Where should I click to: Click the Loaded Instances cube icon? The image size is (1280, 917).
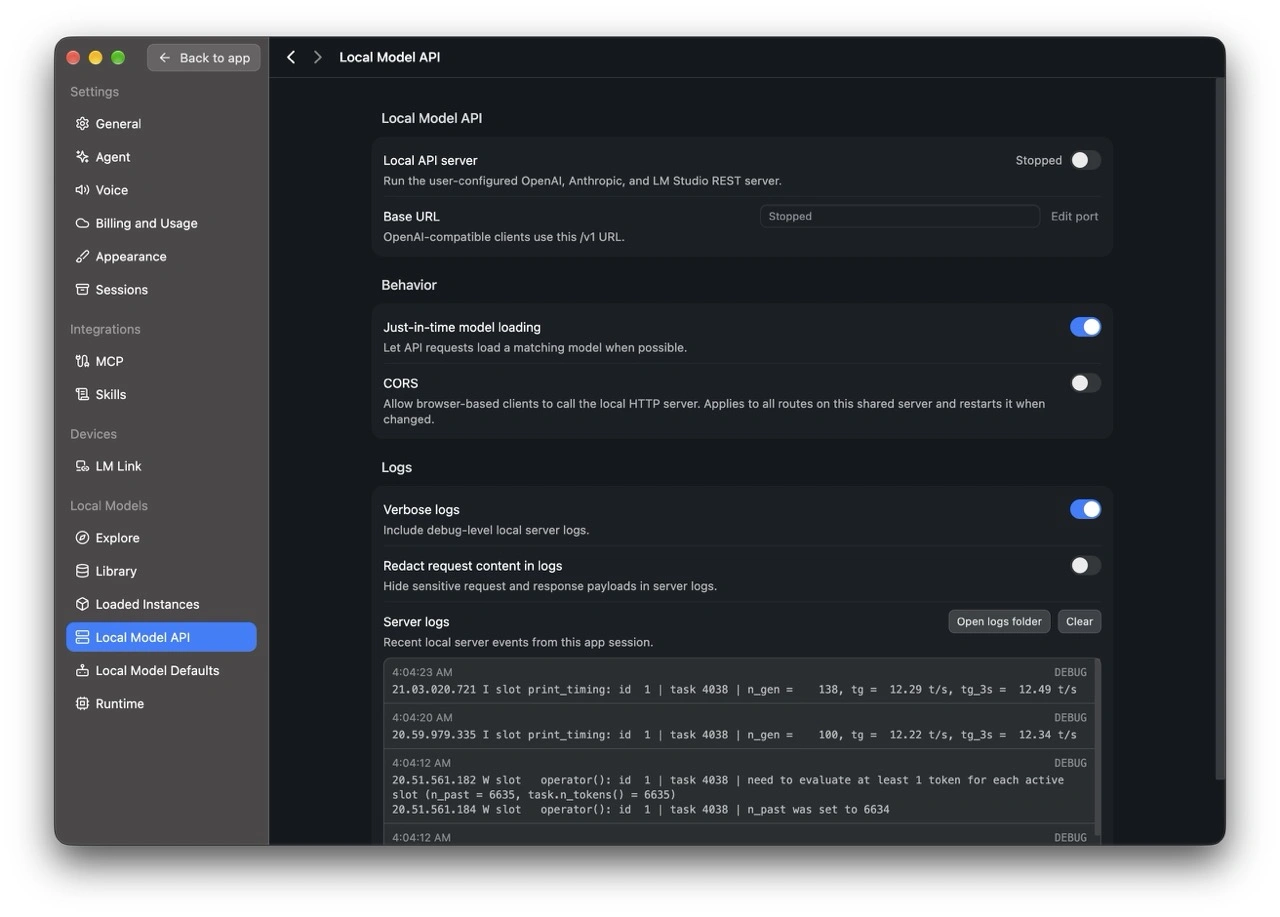(82, 604)
